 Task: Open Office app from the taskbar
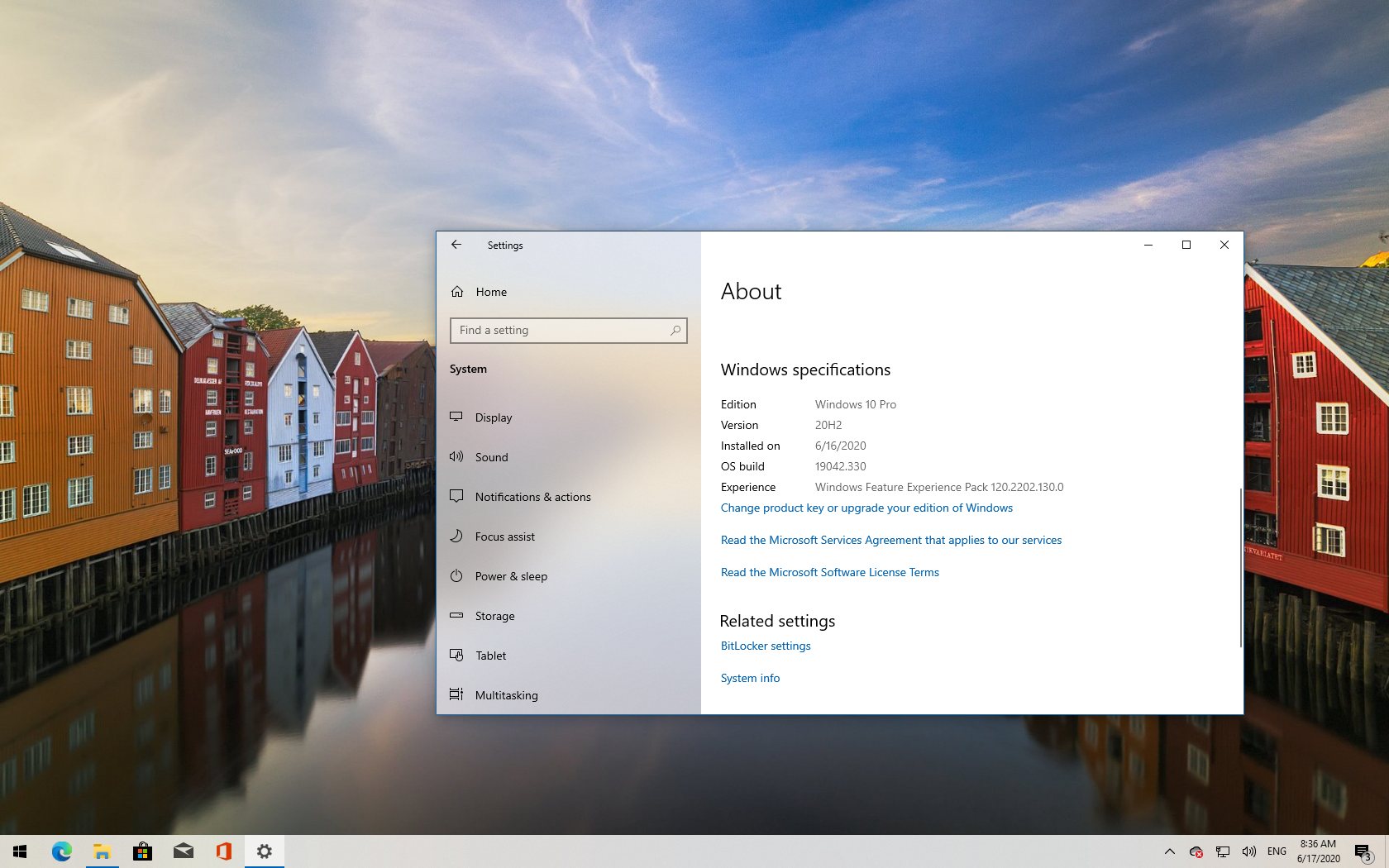223,851
